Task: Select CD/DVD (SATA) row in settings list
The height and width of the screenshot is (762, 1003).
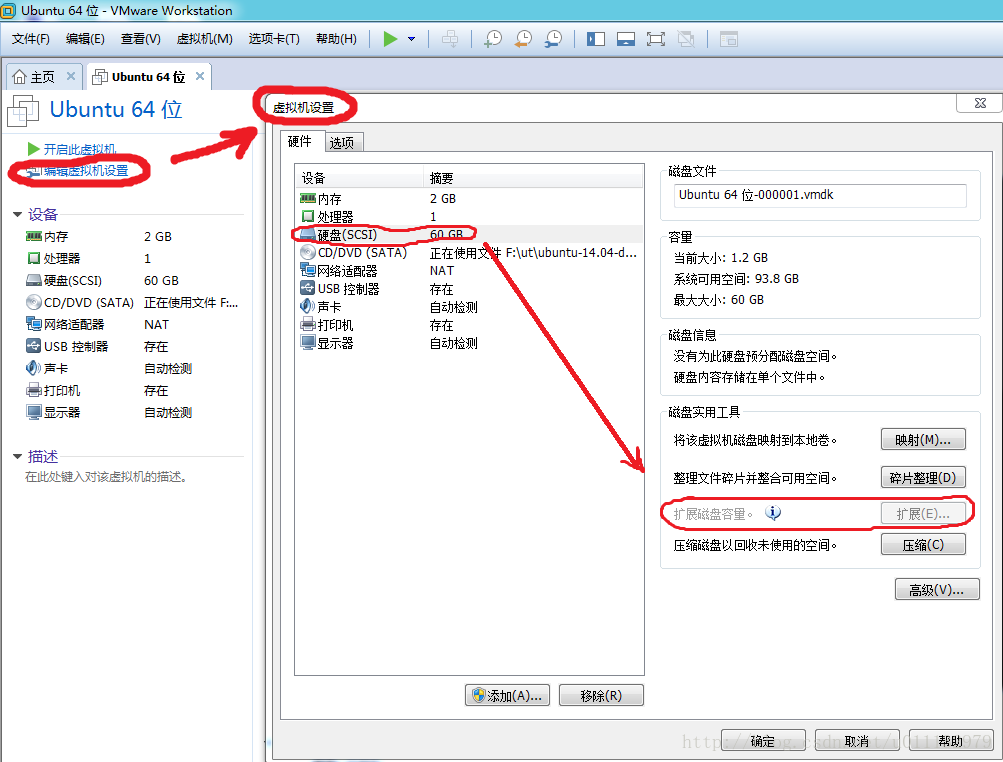Action: 470,253
